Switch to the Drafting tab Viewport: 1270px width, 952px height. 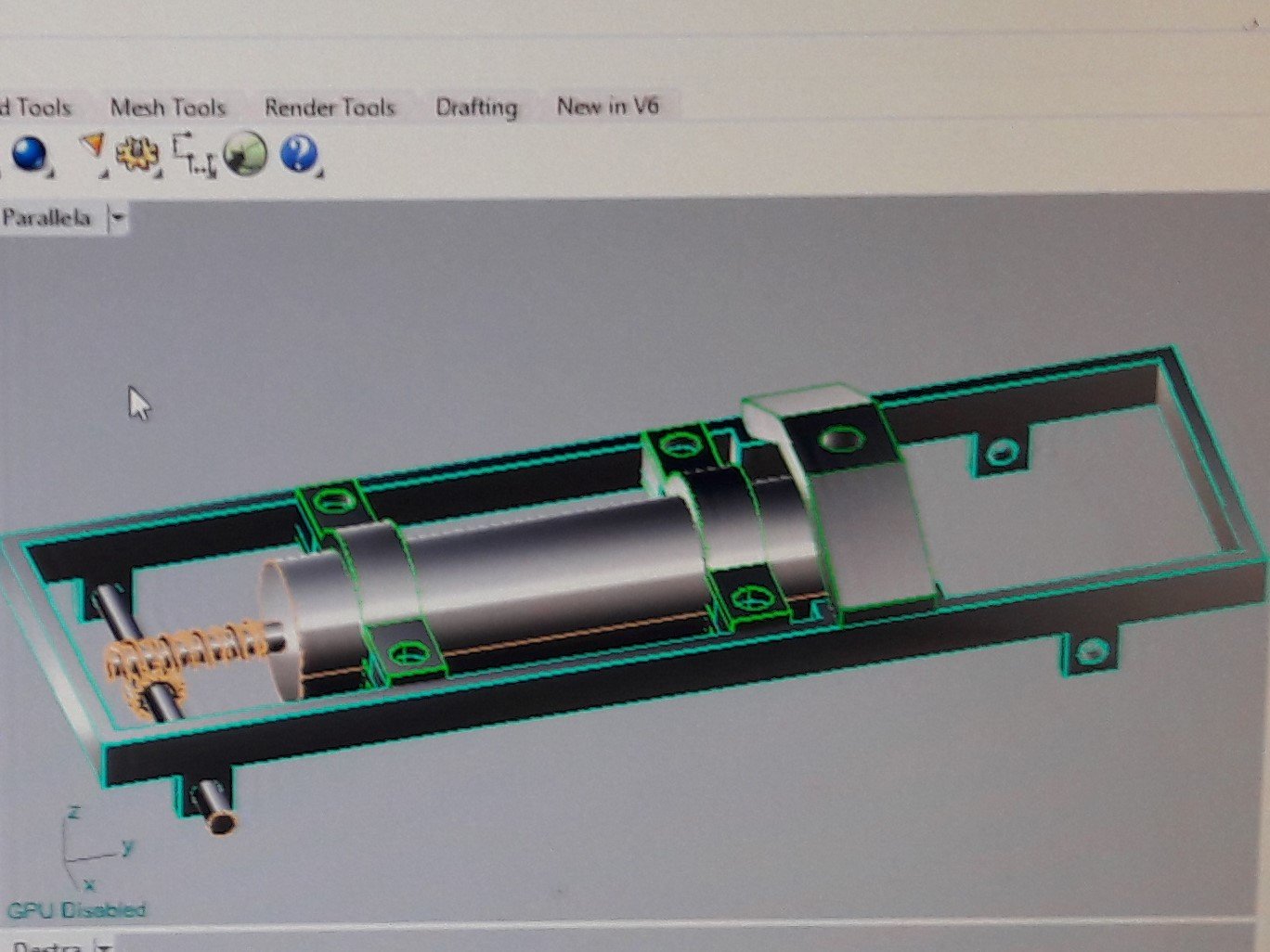point(476,108)
